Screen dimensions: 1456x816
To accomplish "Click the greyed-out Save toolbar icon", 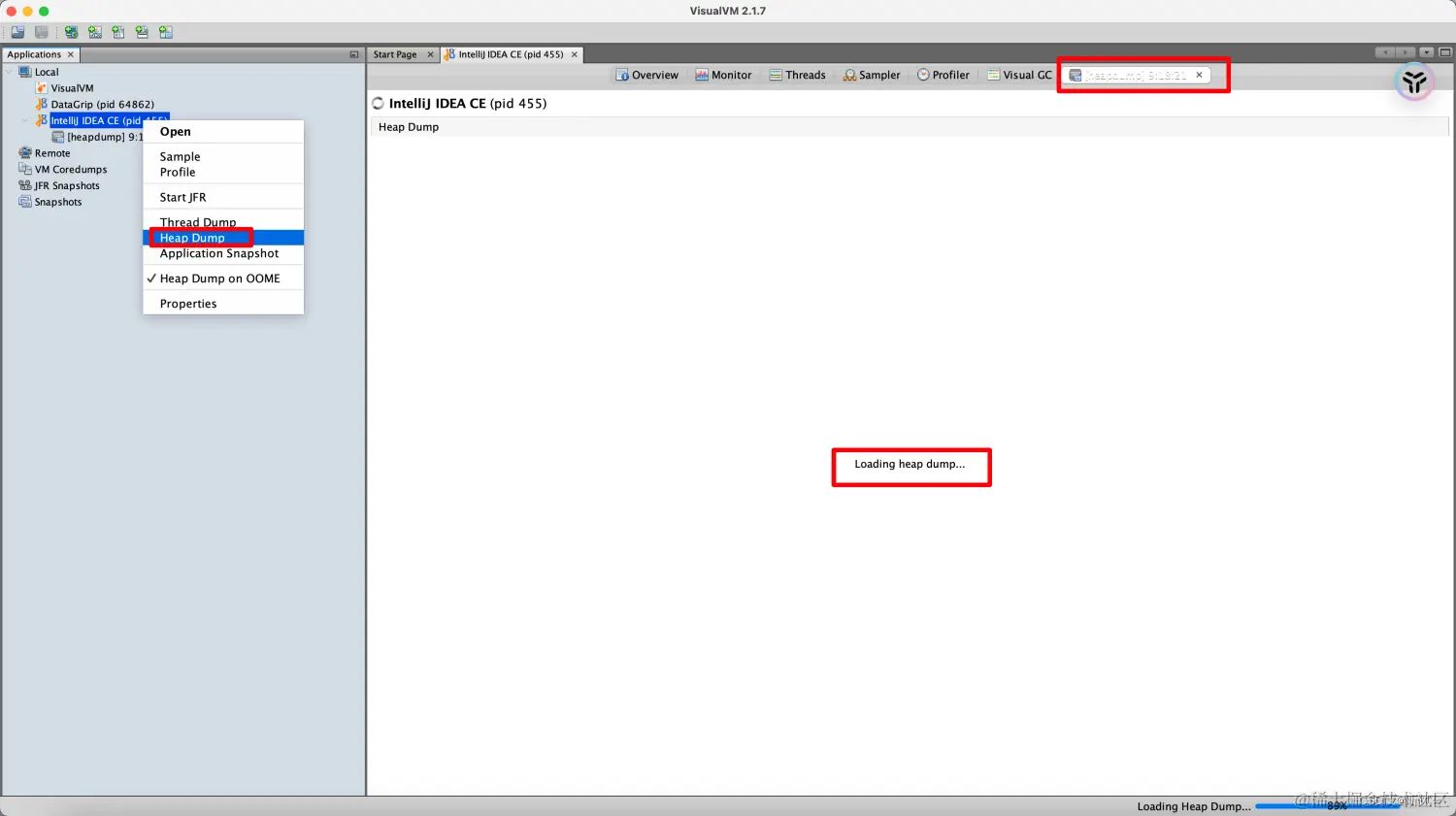I will [x=42, y=32].
